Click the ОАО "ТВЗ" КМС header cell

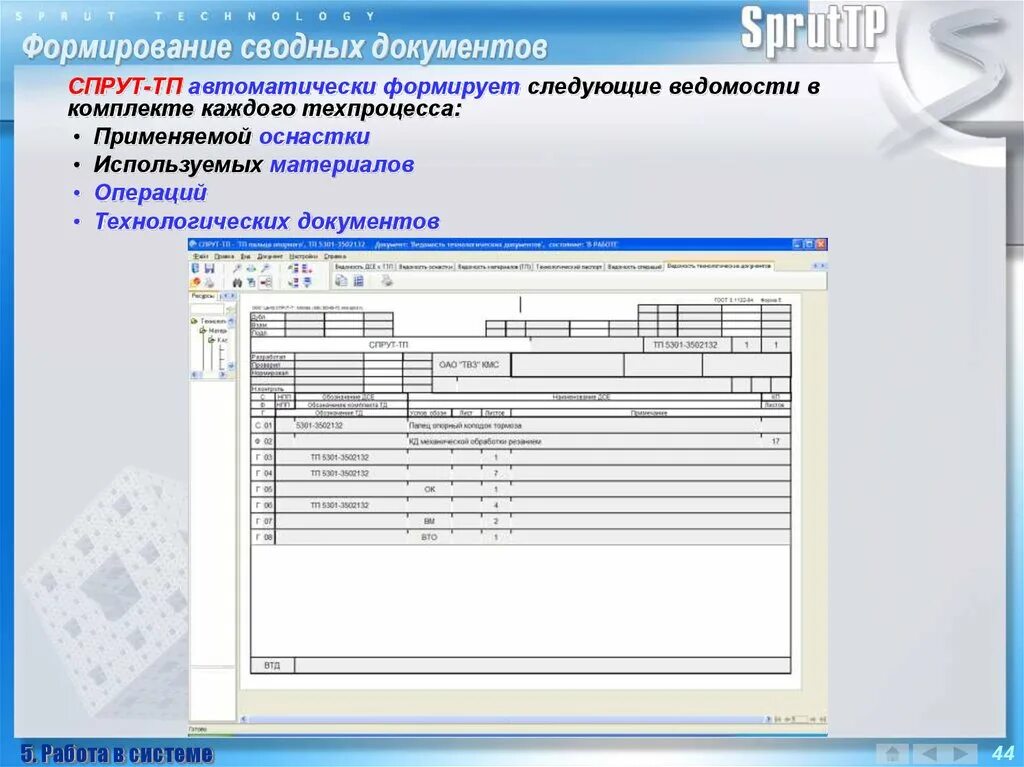(x=471, y=365)
